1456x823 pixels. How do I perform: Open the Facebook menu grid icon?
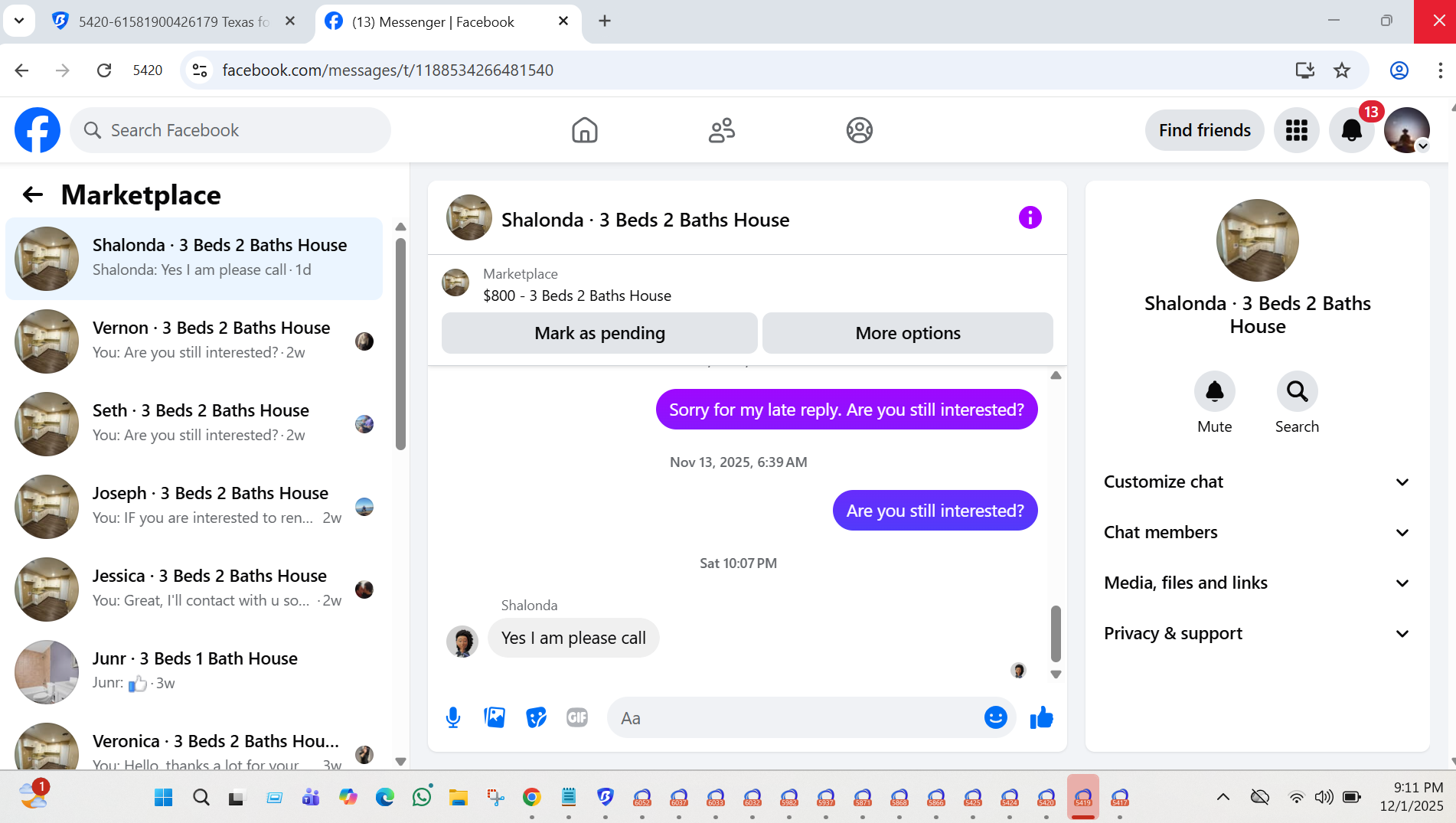click(x=1296, y=130)
